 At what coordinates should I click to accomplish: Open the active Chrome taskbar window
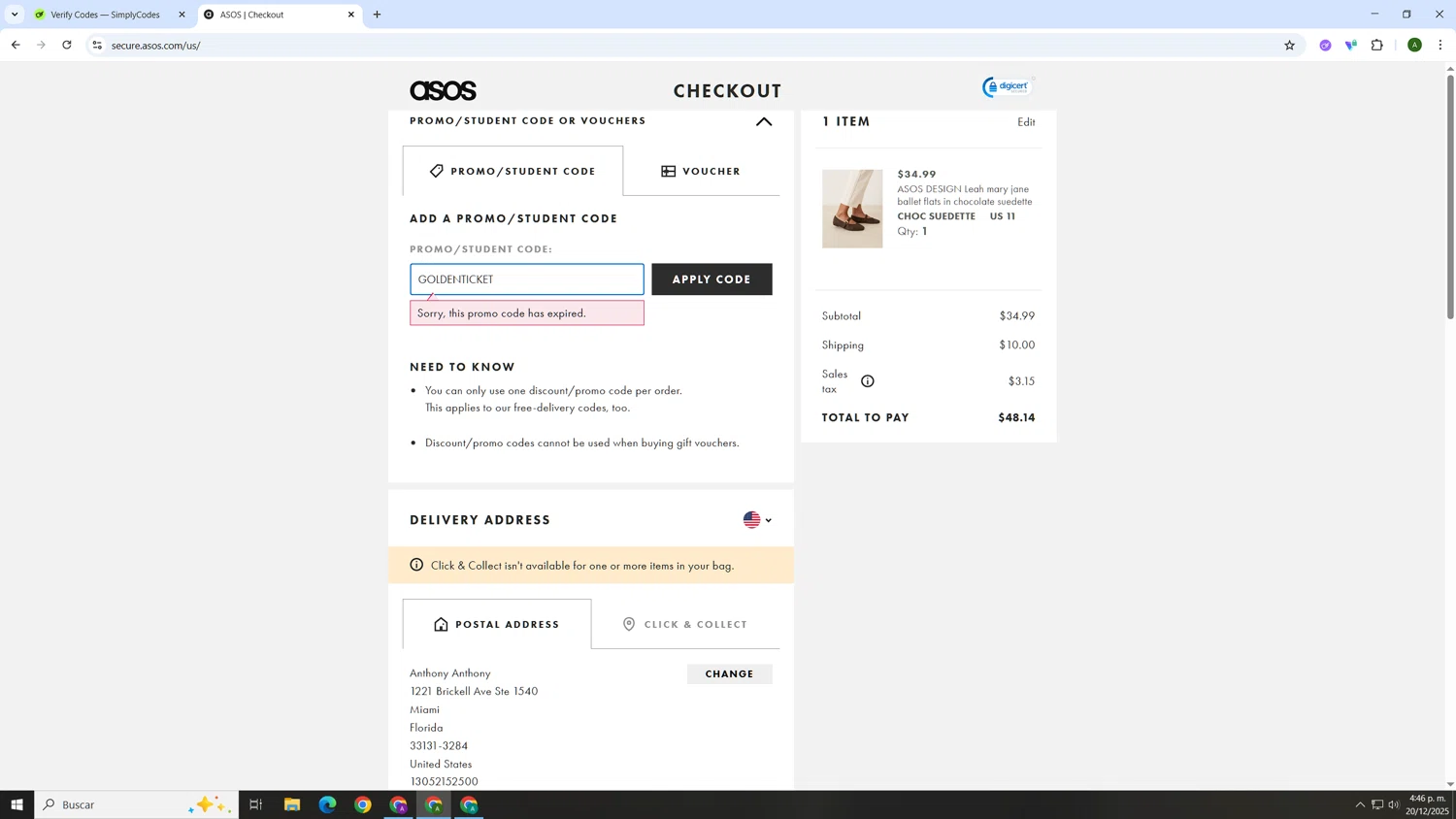pos(434,804)
